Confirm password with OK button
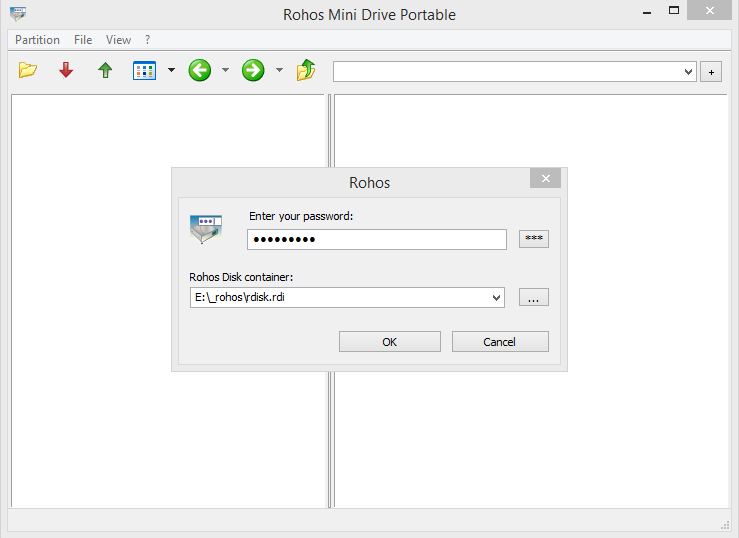Image resolution: width=739 pixels, height=538 pixels. (x=390, y=342)
